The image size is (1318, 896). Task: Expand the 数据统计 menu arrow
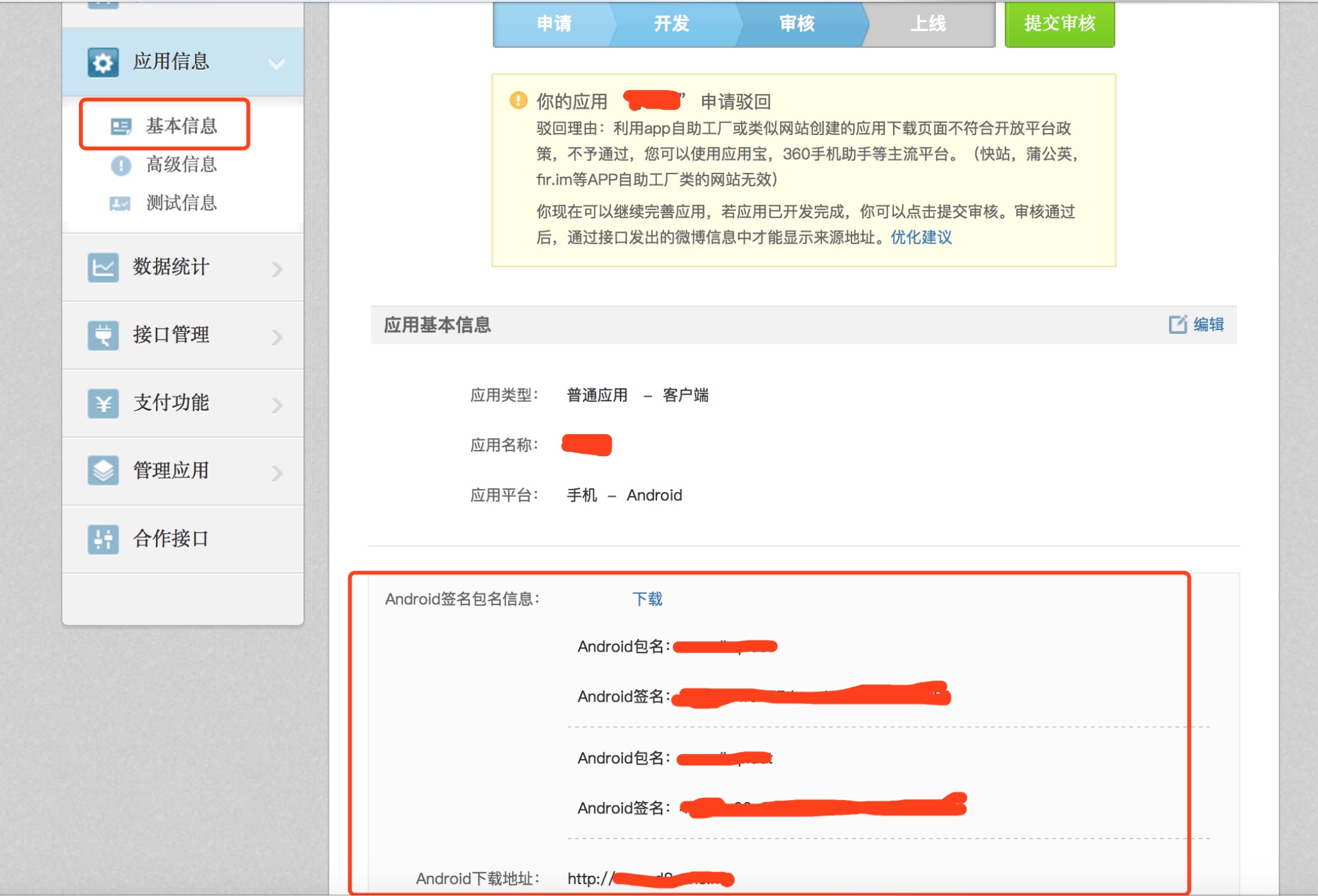point(277,269)
